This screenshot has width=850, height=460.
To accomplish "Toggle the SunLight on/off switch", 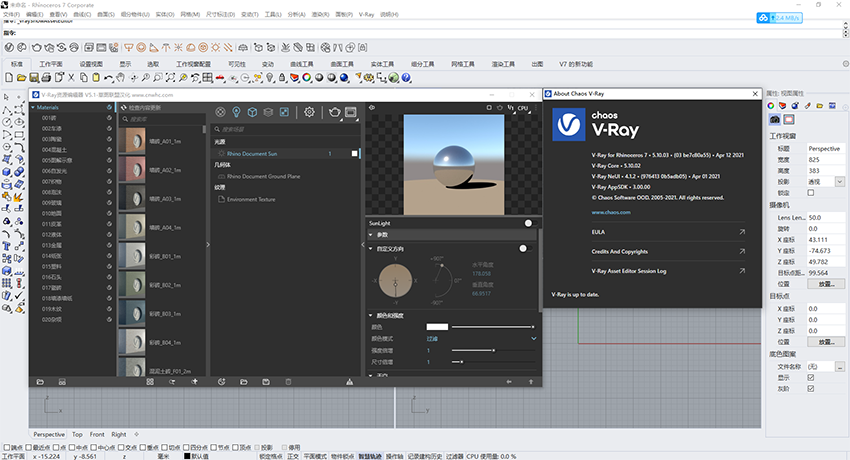I will [529, 223].
